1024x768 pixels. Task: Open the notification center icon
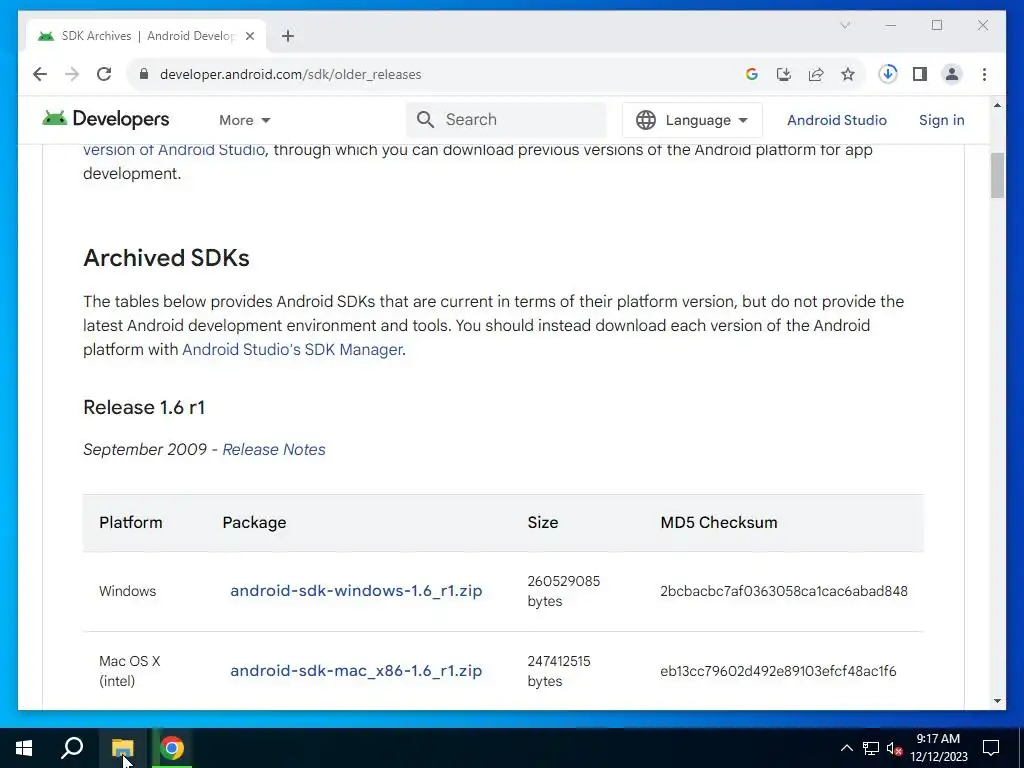click(991, 748)
